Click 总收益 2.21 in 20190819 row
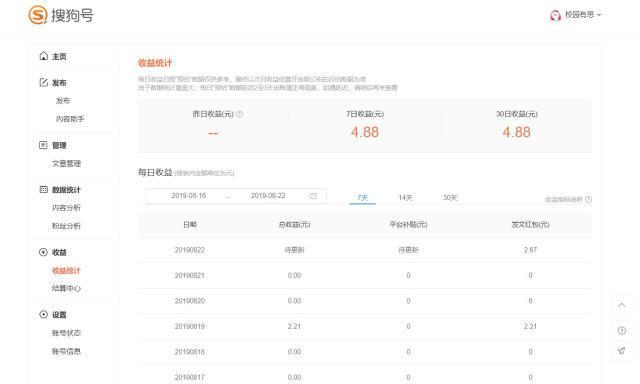This screenshot has height=384, width=640. [x=294, y=326]
